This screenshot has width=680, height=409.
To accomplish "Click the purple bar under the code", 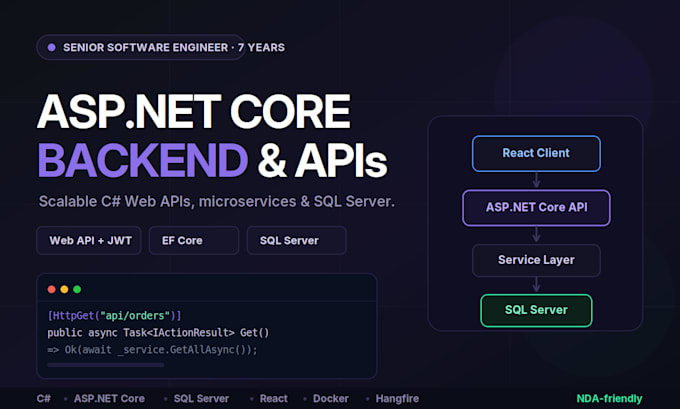I will tap(106, 365).
